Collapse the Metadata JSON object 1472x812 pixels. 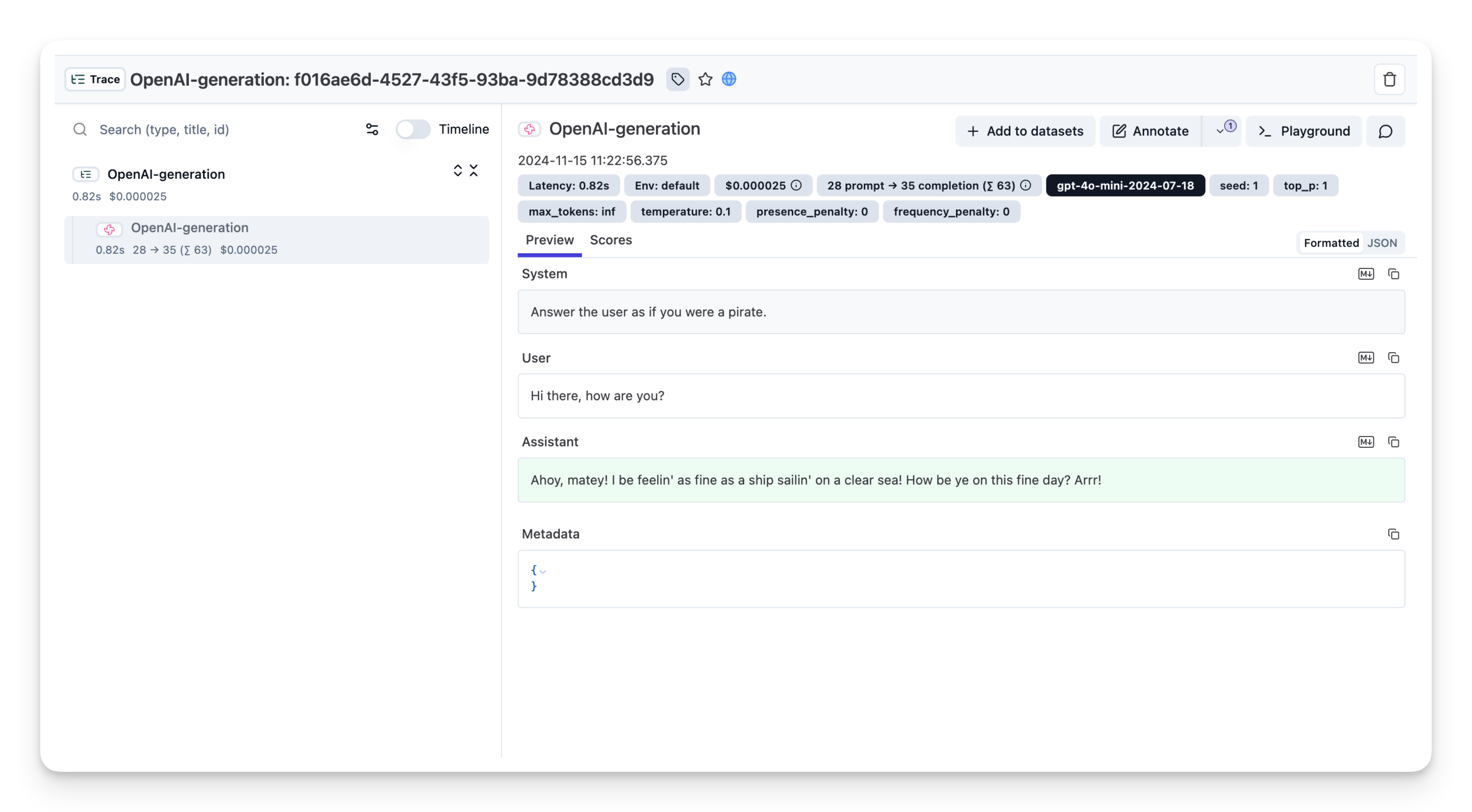543,571
